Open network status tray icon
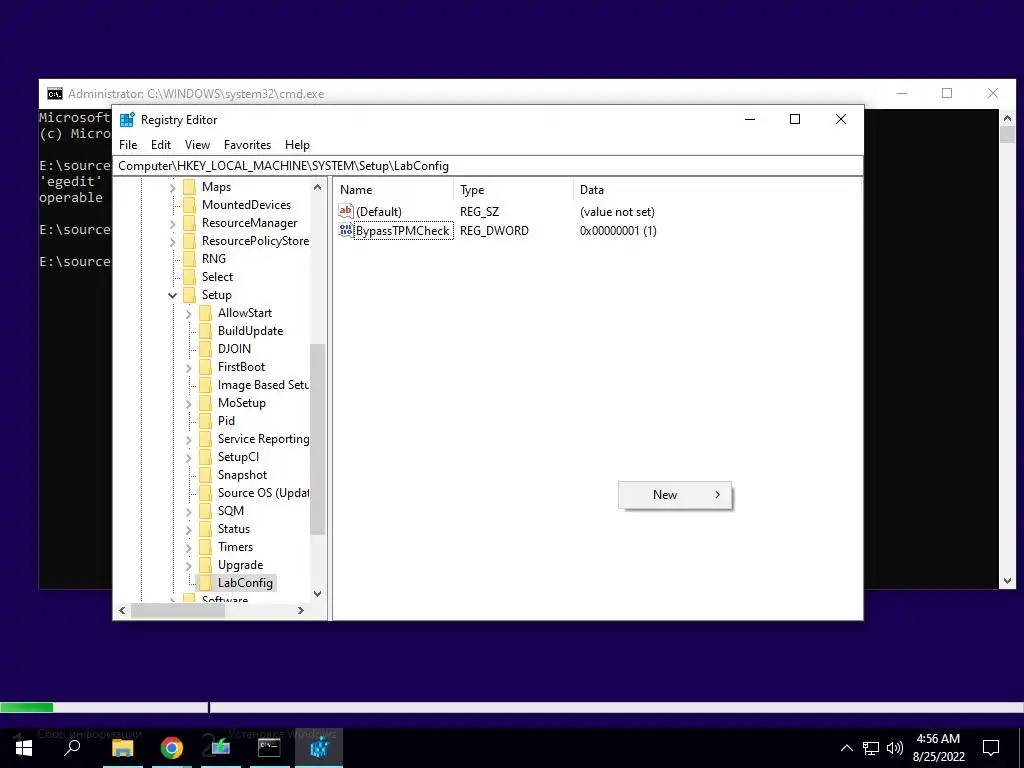The image size is (1024, 768). 871,748
